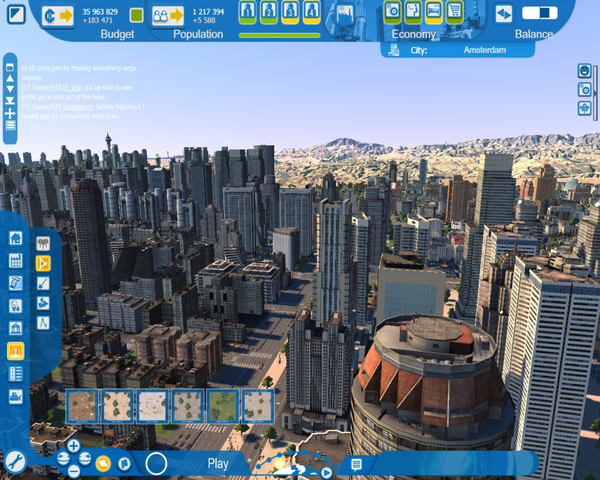Screen dimensions: 600x480
Task: Open the utilities lightbulb and water menu
Action: click(16, 306)
